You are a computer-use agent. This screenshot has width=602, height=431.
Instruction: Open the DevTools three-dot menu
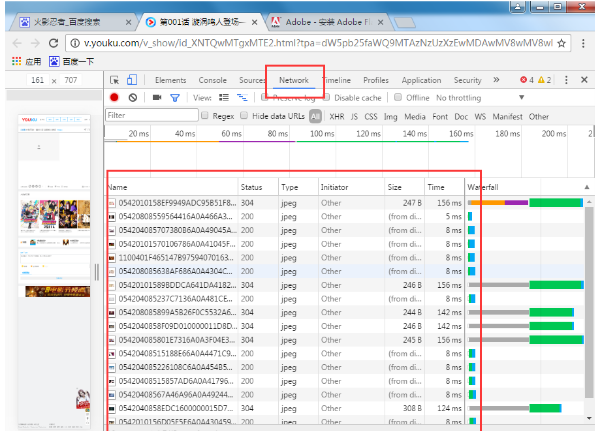tap(567, 80)
